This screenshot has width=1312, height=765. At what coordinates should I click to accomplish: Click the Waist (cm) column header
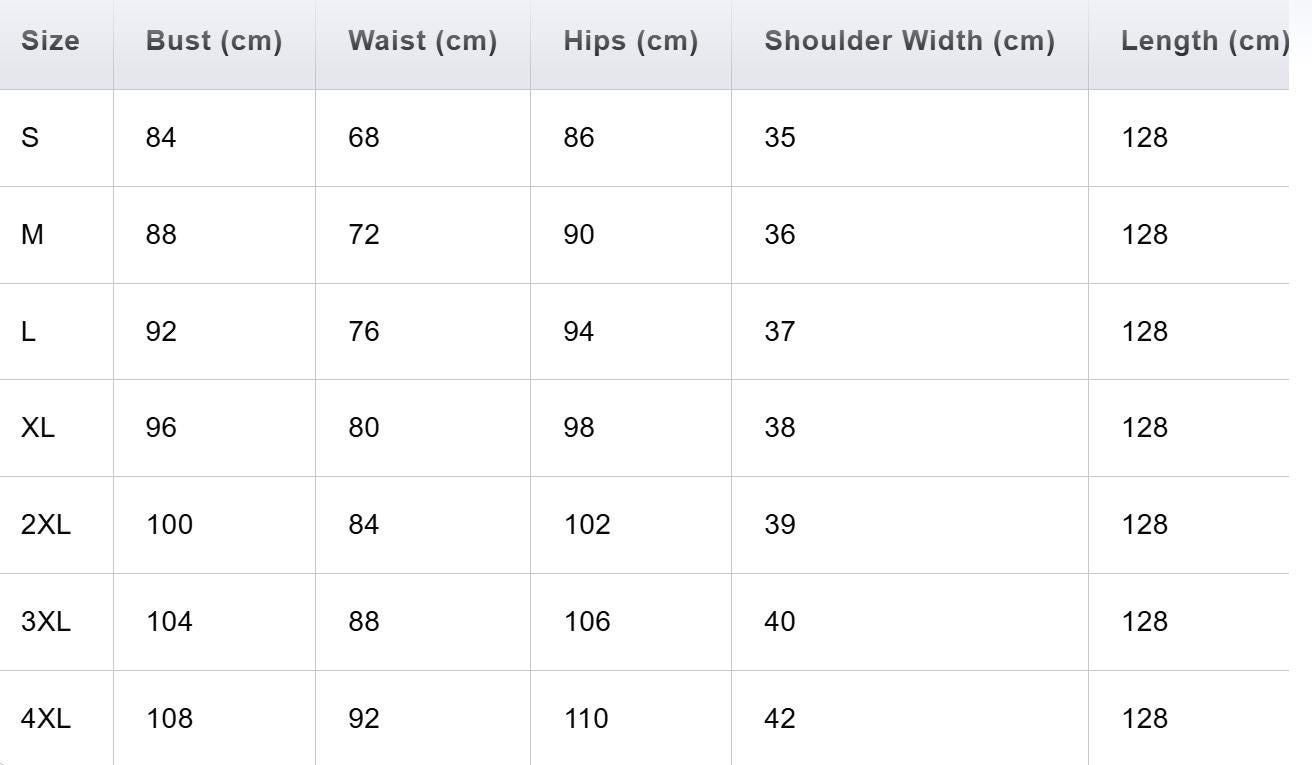click(x=422, y=41)
